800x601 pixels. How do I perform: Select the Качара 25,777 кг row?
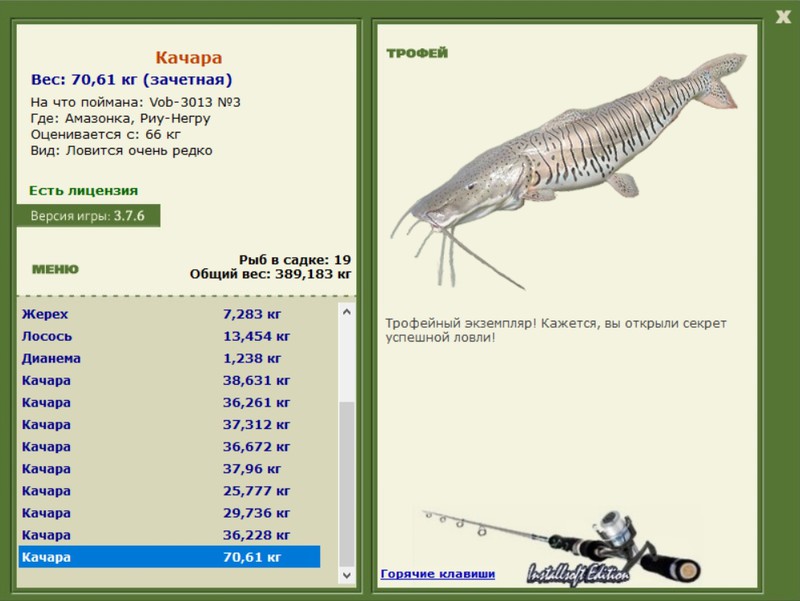point(169,491)
